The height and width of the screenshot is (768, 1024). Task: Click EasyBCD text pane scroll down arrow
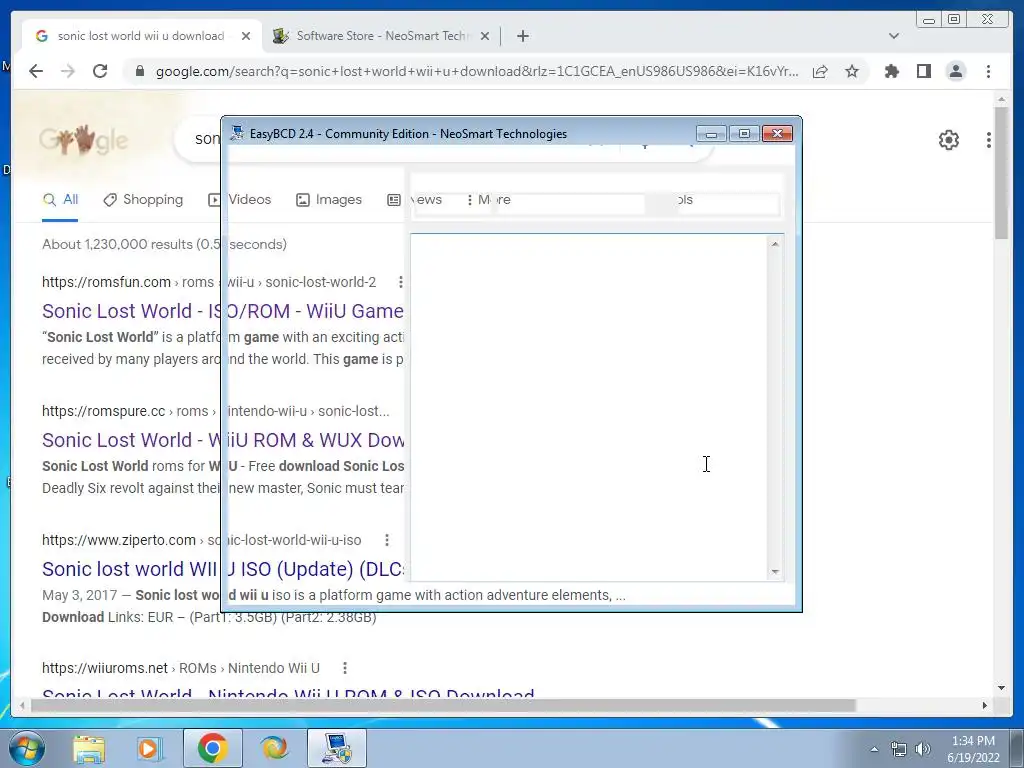click(x=775, y=571)
